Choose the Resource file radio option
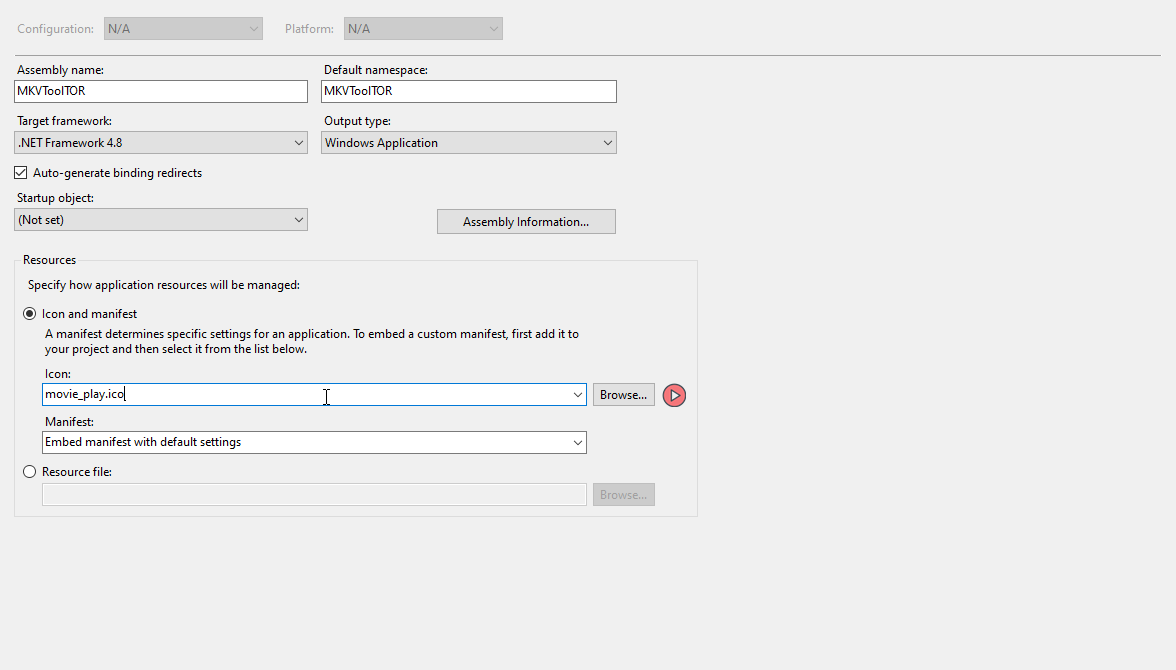The image size is (1176, 670). (30, 472)
